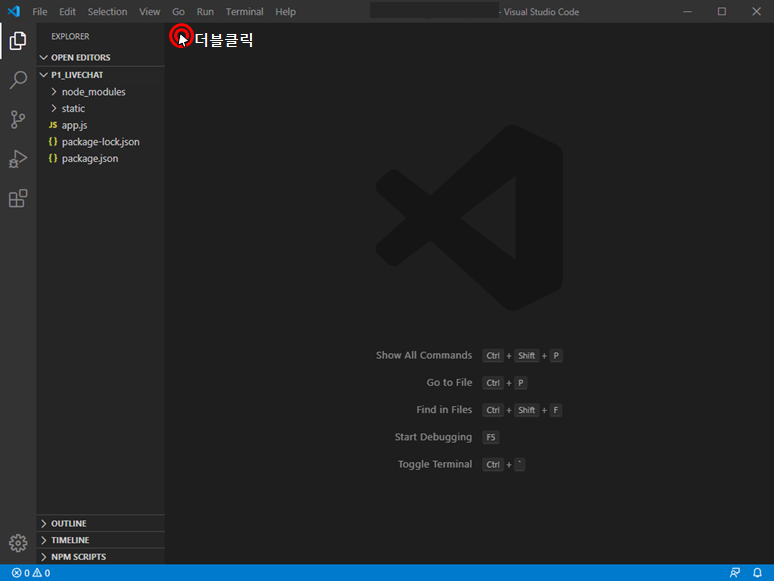The height and width of the screenshot is (581, 774).
Task: Open the Help menu
Action: coord(285,11)
